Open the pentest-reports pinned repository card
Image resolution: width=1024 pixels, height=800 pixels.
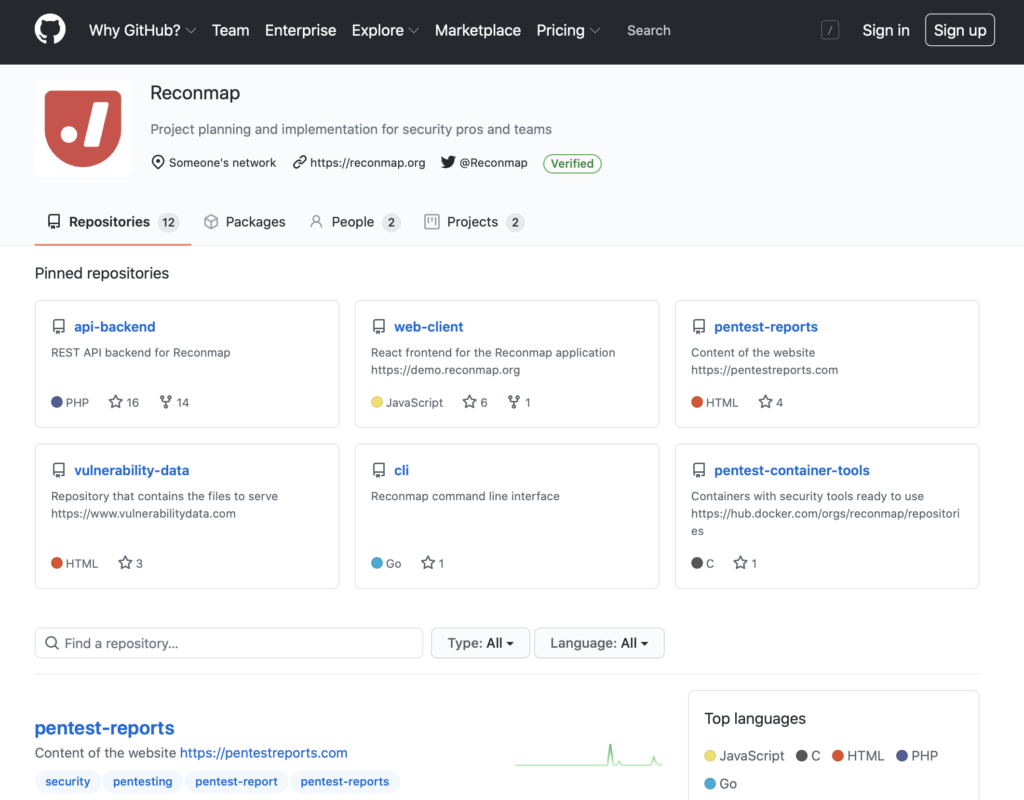[765, 327]
